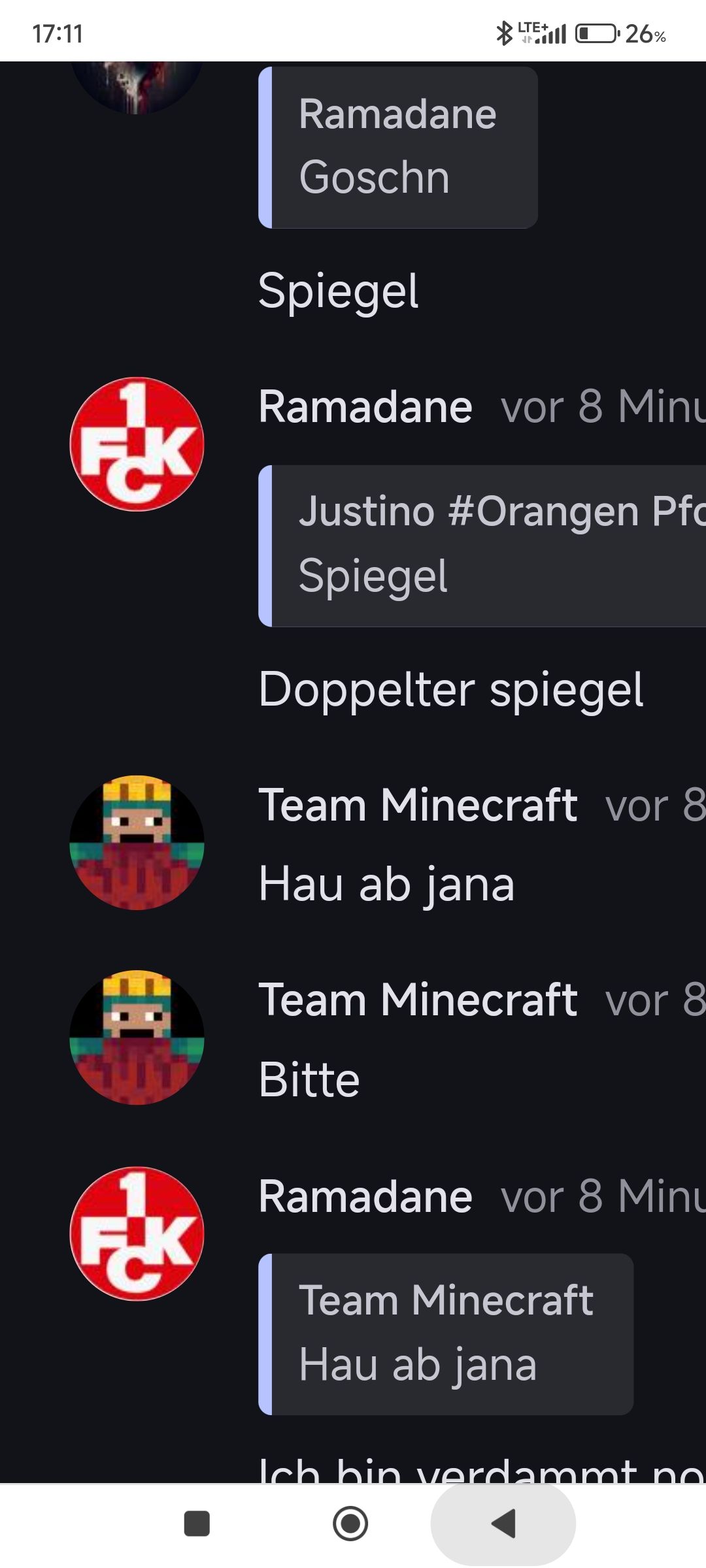Screen dimensions: 706x1568
Task: Select the standalone Spiegel message
Action: (339, 291)
